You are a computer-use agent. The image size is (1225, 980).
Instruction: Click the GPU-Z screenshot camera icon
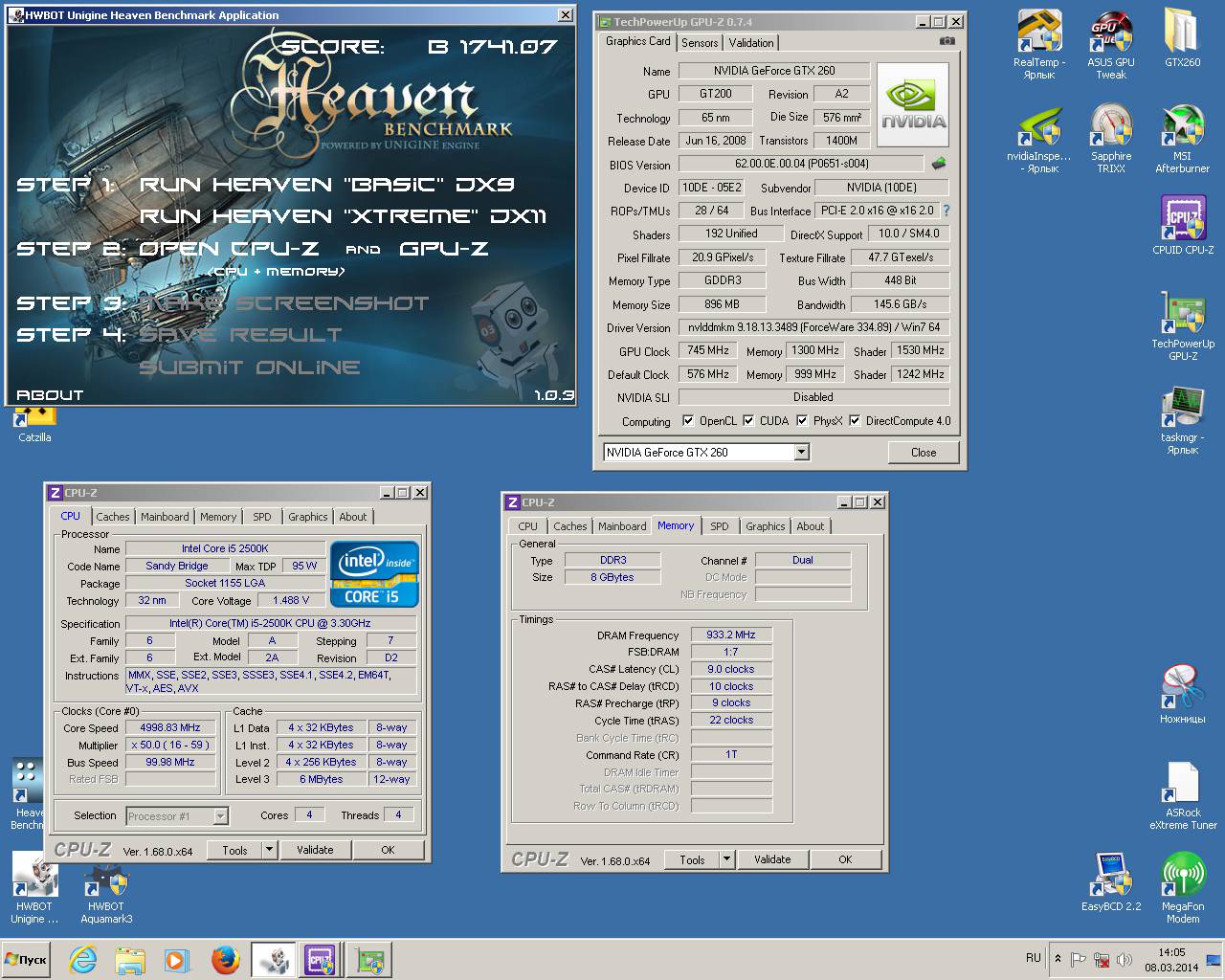coord(947,41)
